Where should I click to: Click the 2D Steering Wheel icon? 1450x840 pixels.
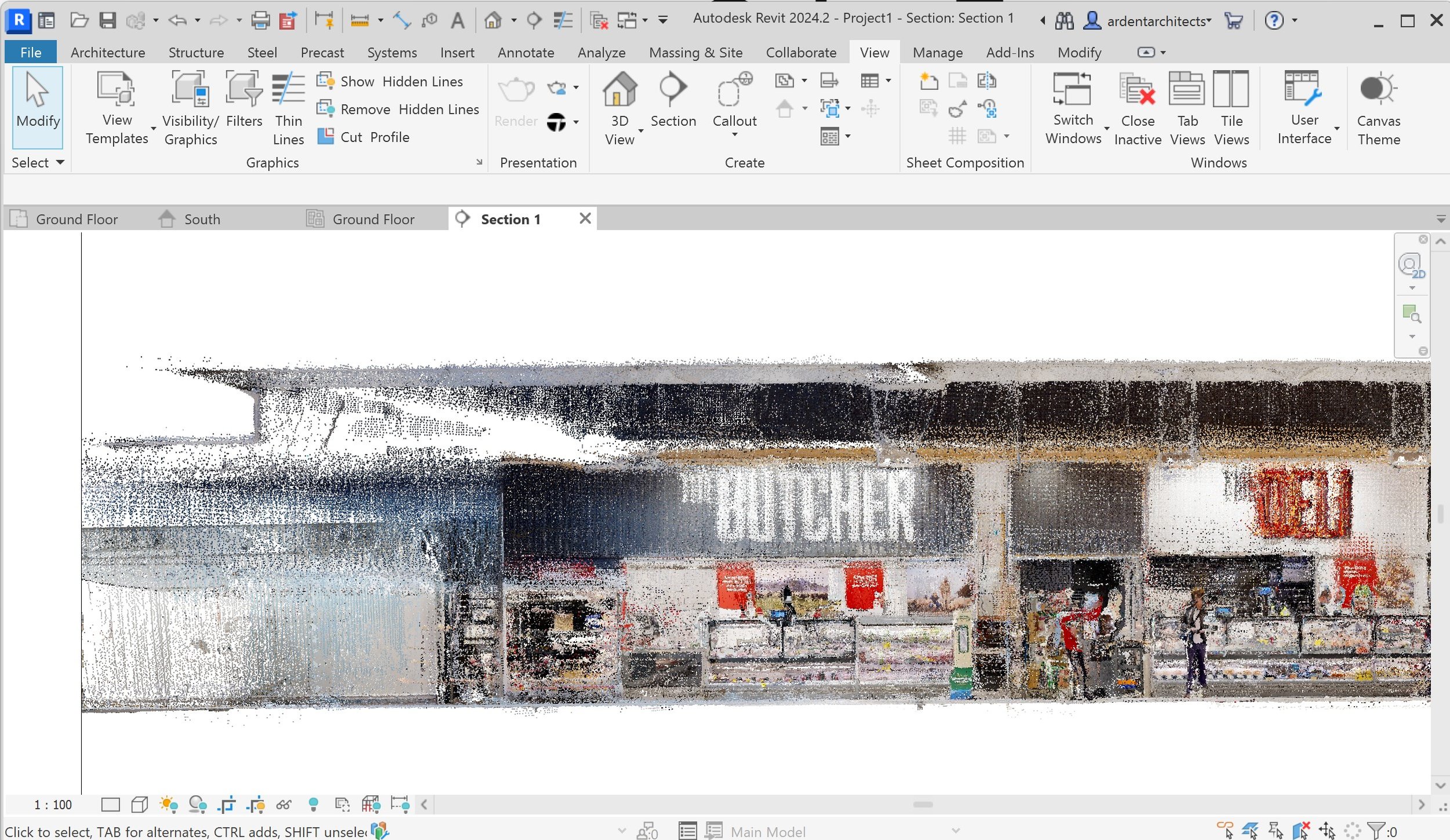tap(1411, 266)
